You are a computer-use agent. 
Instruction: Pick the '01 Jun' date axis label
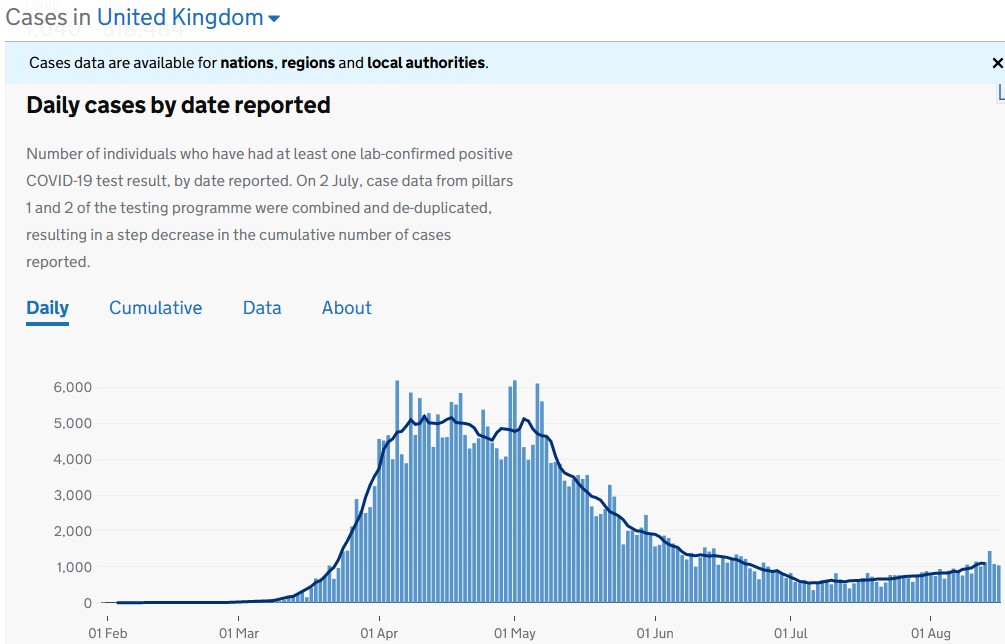[x=655, y=633]
